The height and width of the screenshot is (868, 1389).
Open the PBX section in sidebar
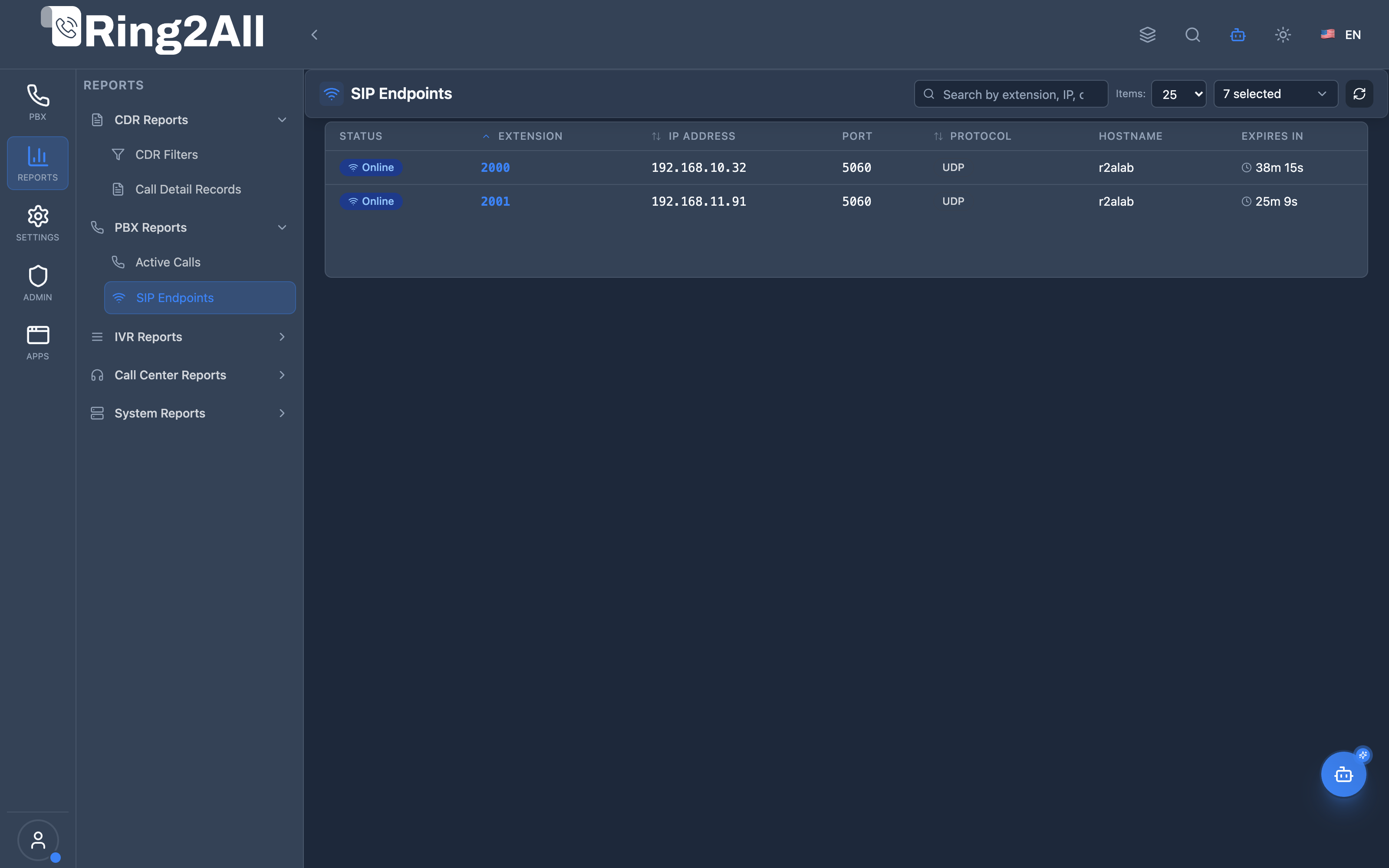pyautogui.click(x=37, y=102)
